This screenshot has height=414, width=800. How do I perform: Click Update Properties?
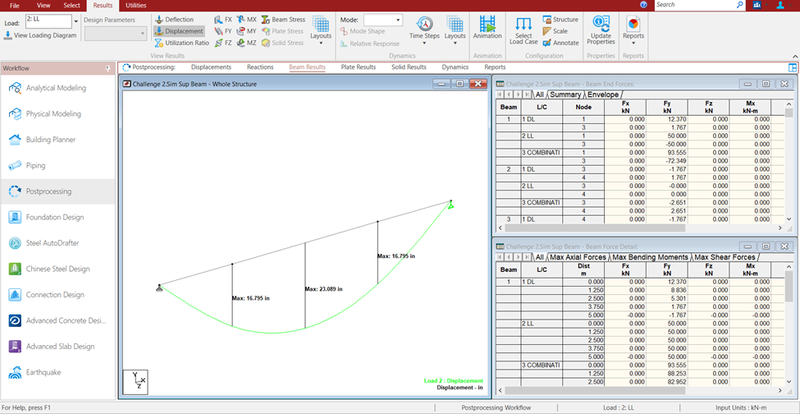coord(601,30)
